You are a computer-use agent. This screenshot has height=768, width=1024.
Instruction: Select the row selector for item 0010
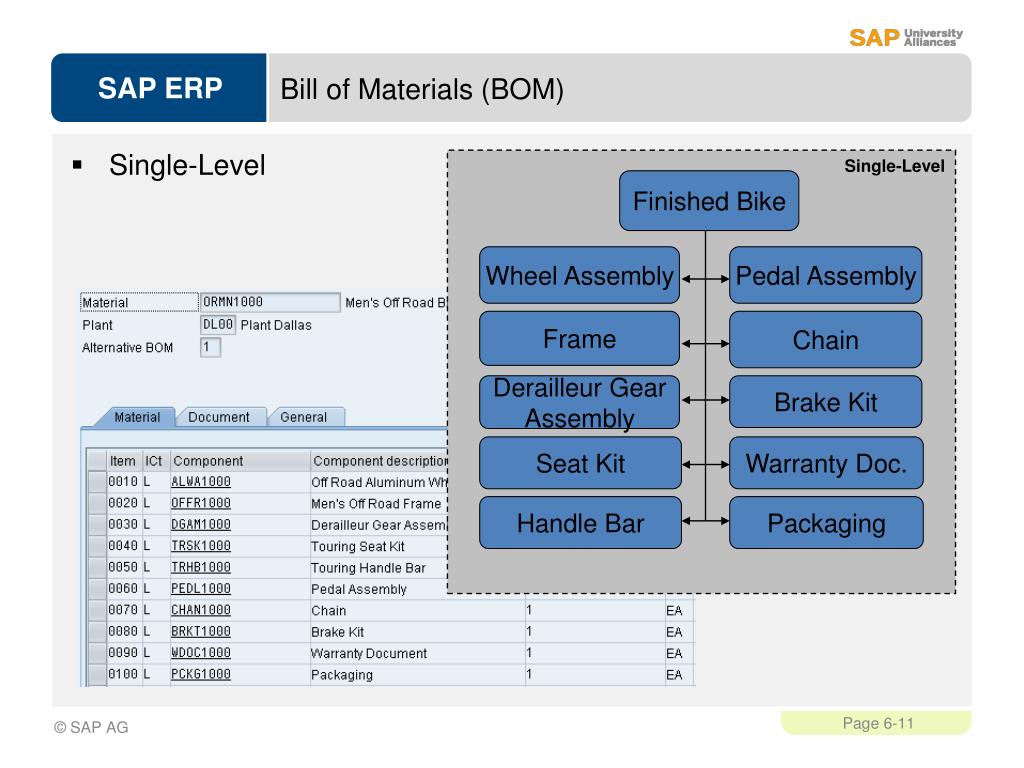tap(97, 482)
